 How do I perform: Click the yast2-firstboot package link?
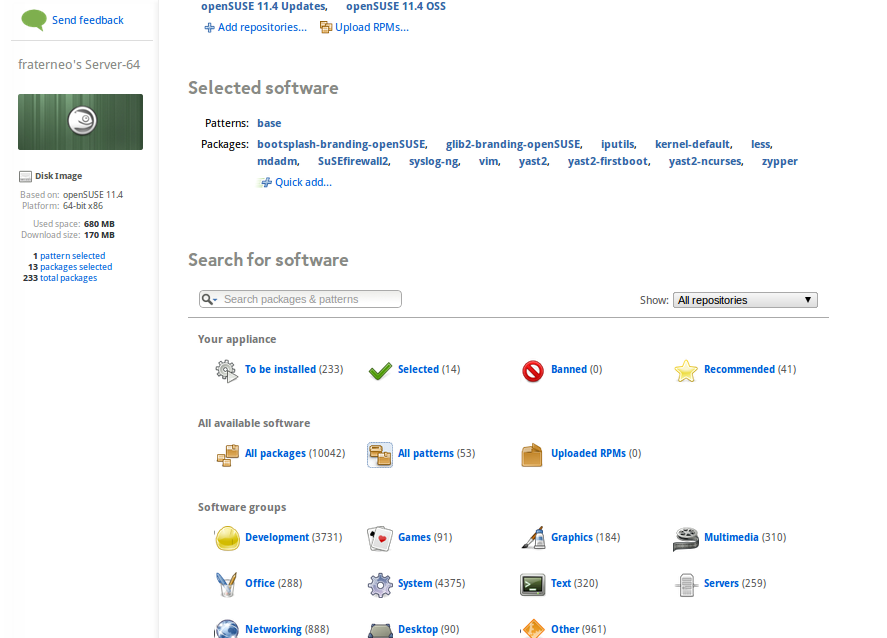click(608, 161)
